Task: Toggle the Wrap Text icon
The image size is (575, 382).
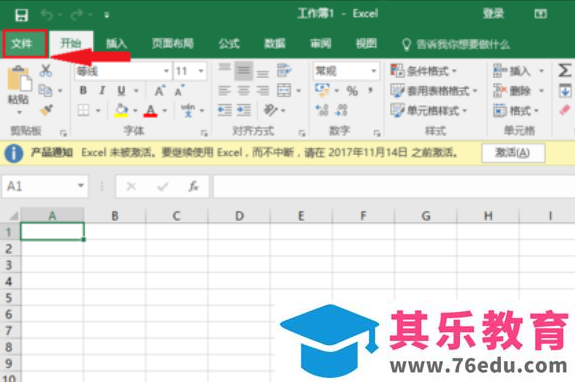Action: (284, 70)
